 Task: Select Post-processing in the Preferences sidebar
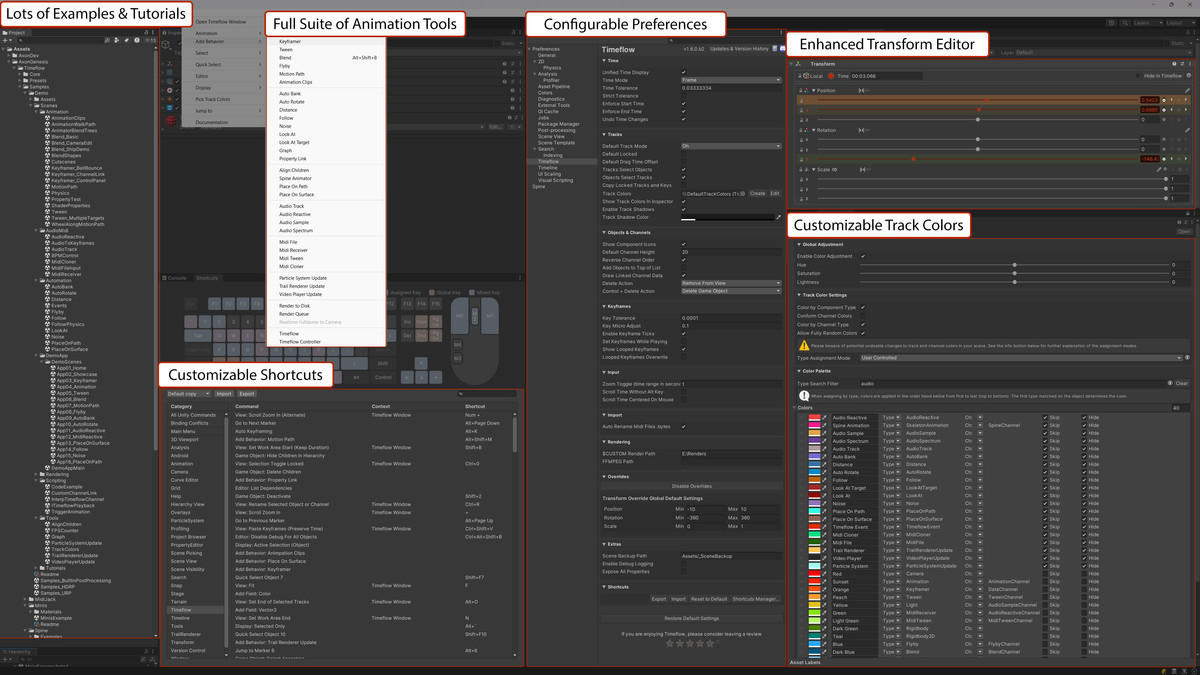557,130
